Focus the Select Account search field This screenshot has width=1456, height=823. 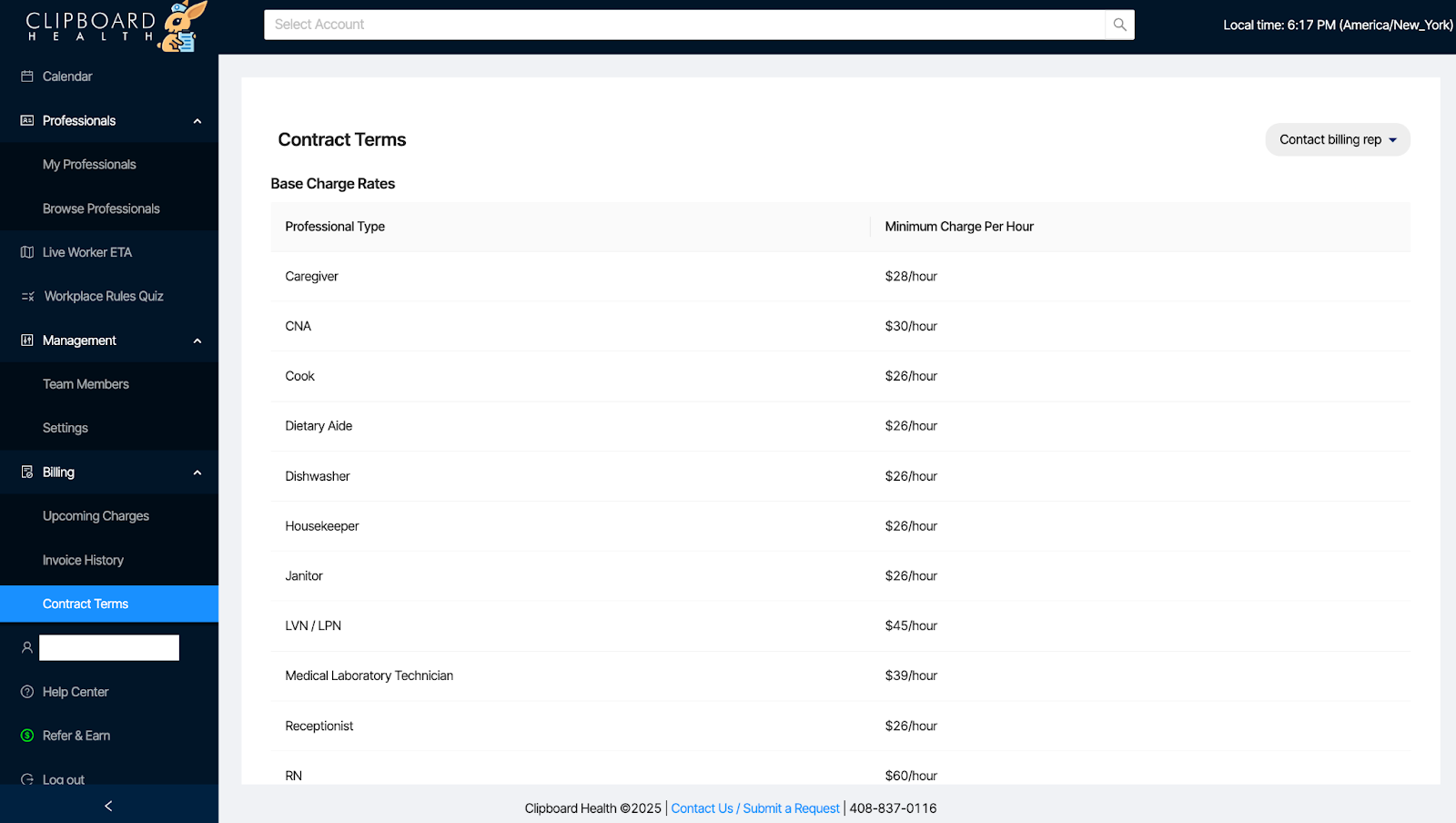(x=684, y=25)
